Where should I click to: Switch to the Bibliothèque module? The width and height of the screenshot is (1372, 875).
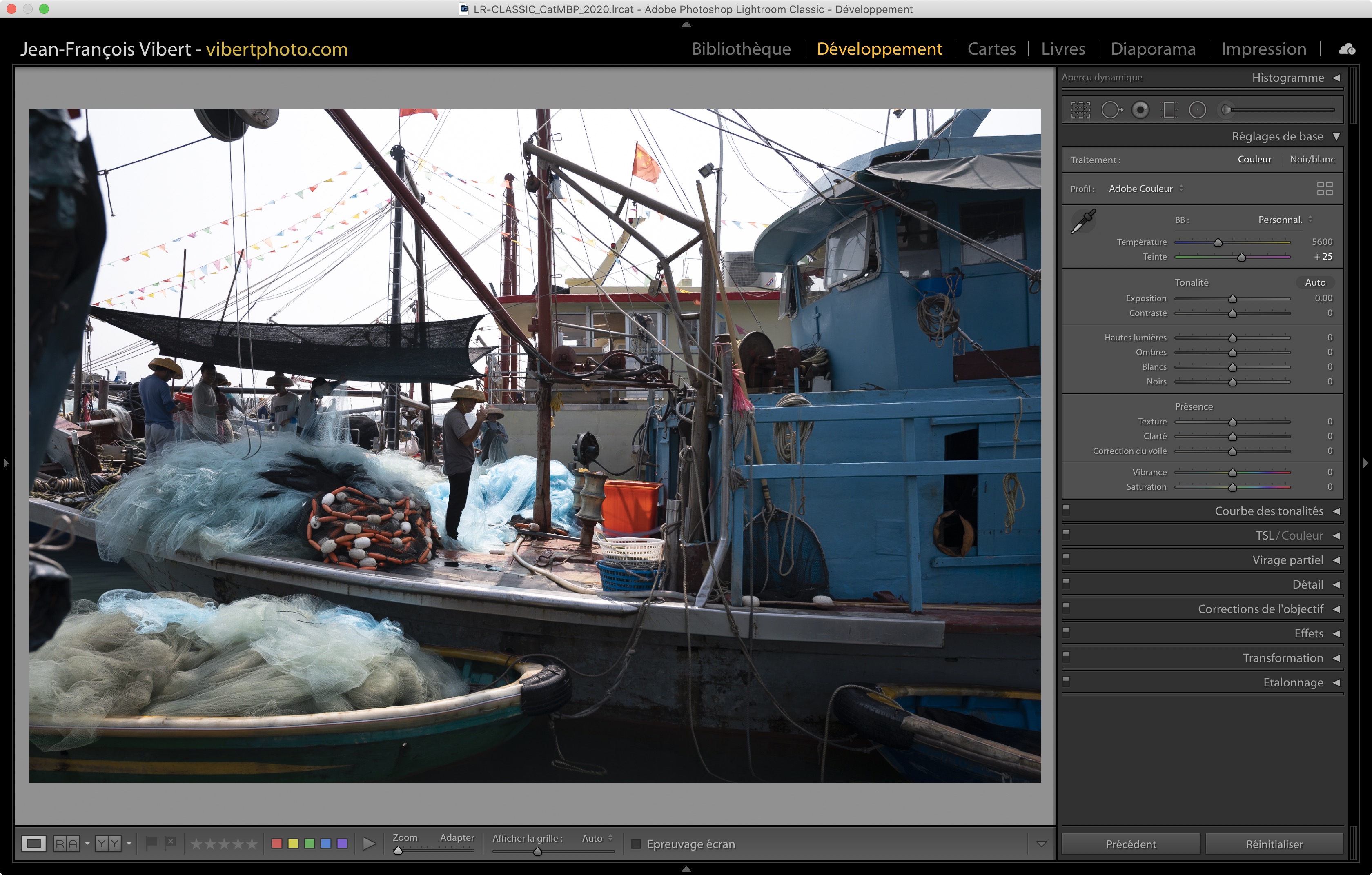tap(741, 49)
